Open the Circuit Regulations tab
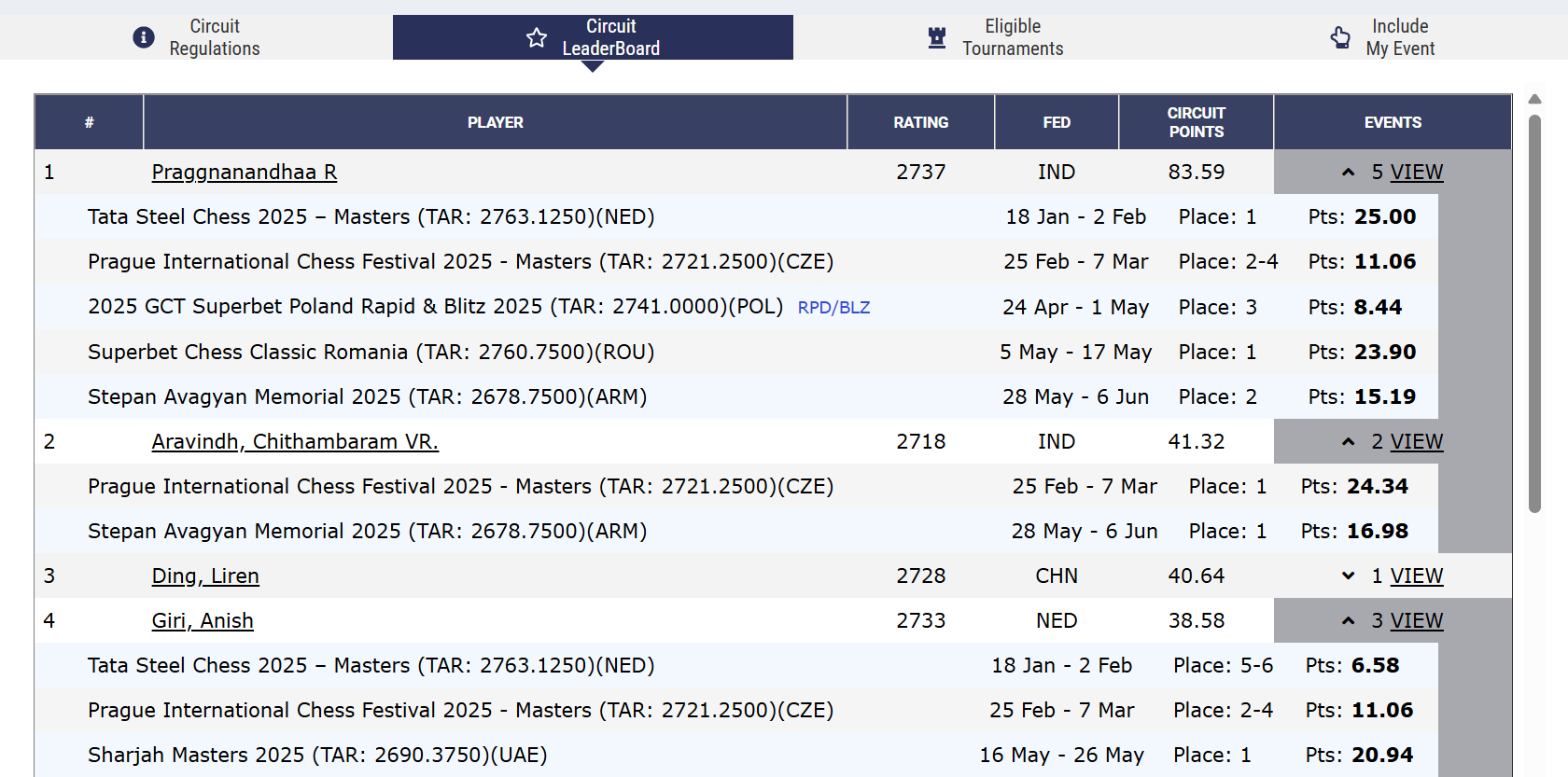The height and width of the screenshot is (777, 1568). click(214, 37)
